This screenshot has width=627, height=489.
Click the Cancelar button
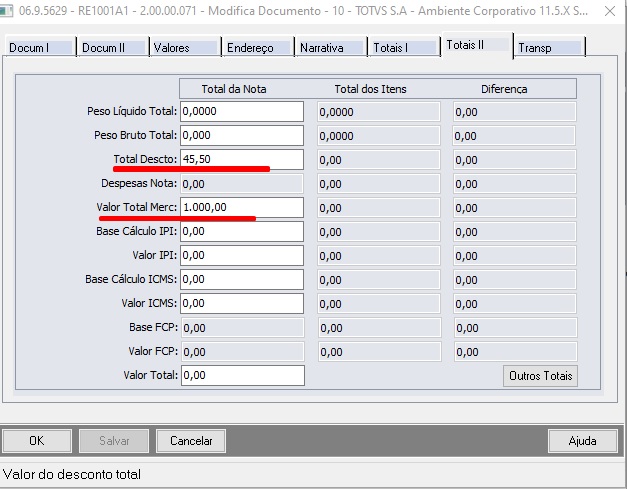point(191,441)
